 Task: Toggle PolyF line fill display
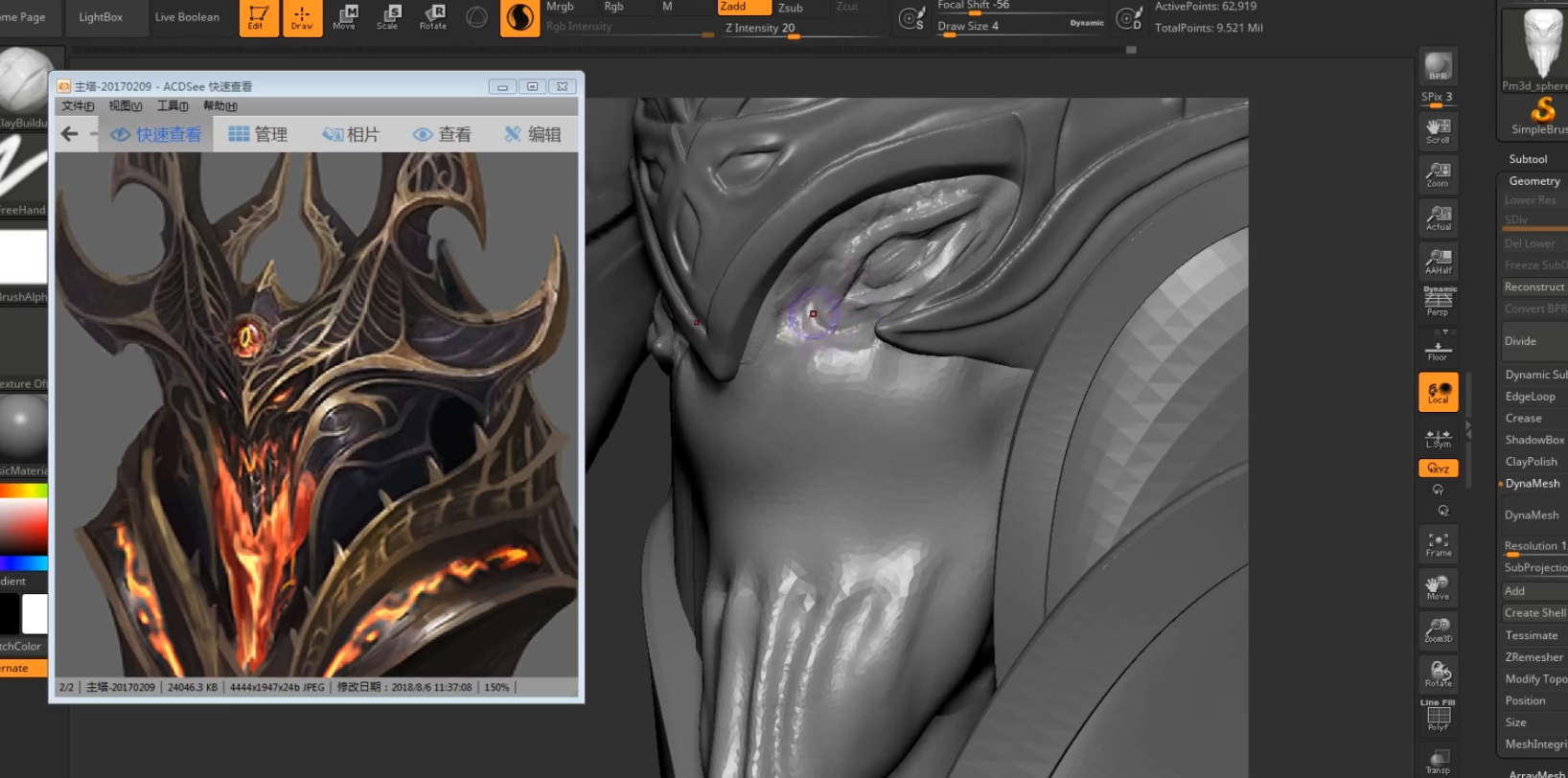click(x=1438, y=717)
